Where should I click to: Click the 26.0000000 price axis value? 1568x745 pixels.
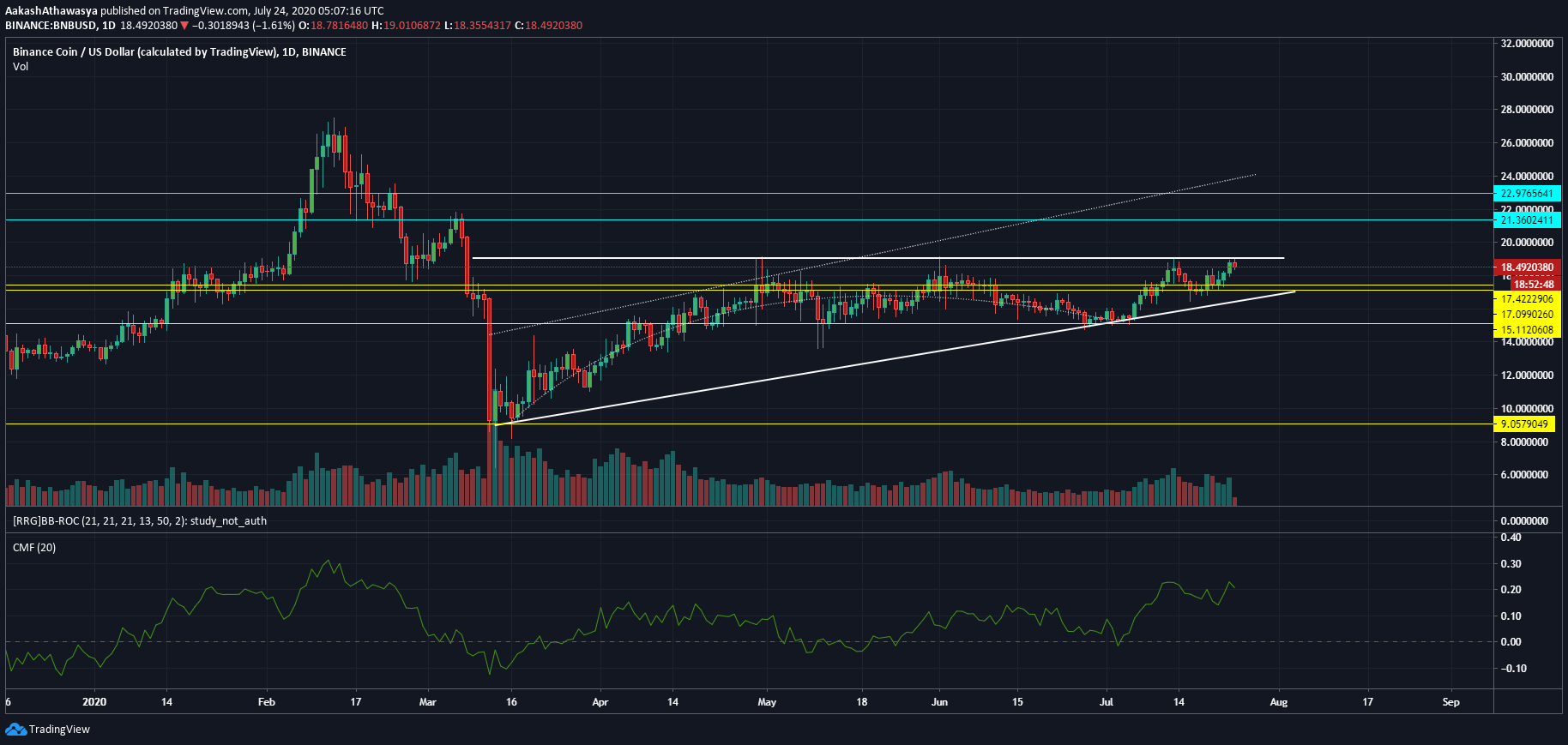tap(1527, 143)
